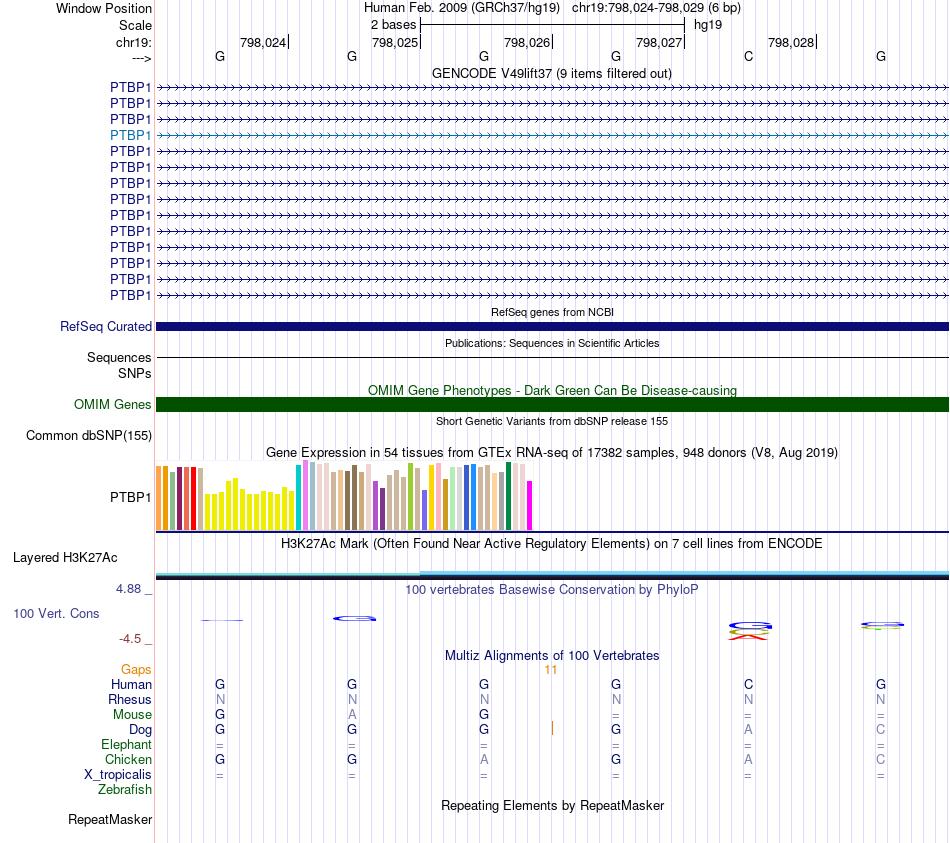Click the orange insertion tick in Dog row
The image size is (950, 843).
(552, 728)
